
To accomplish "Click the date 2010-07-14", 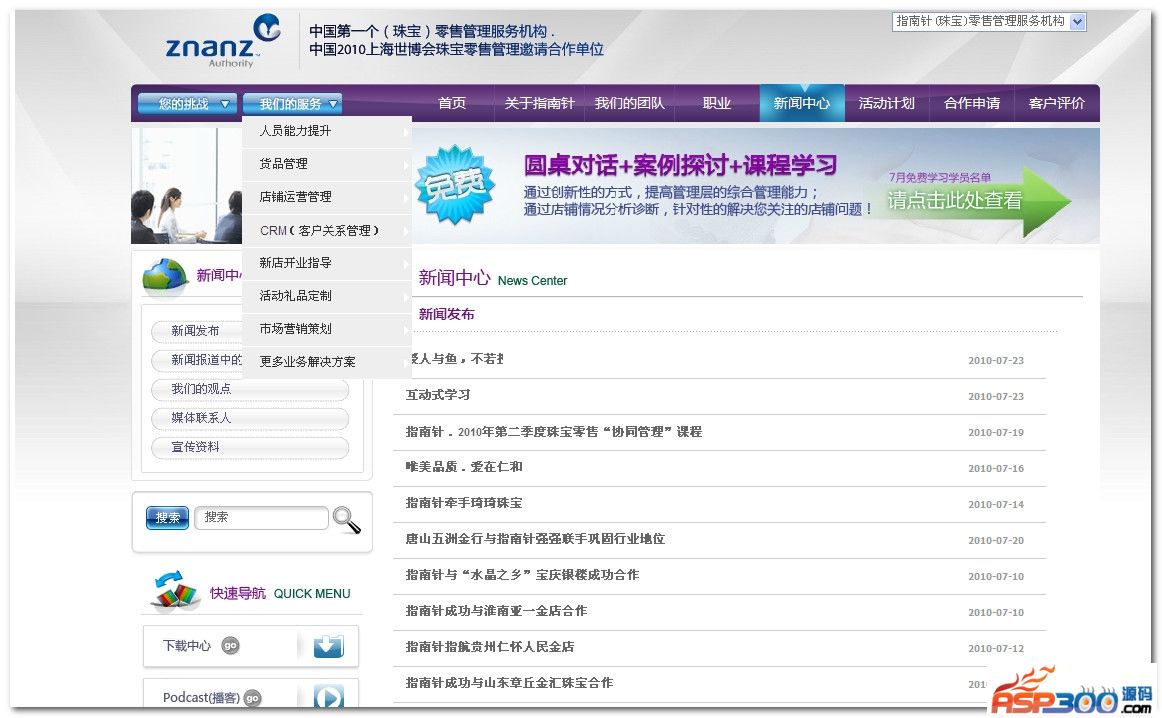I will pos(996,505).
